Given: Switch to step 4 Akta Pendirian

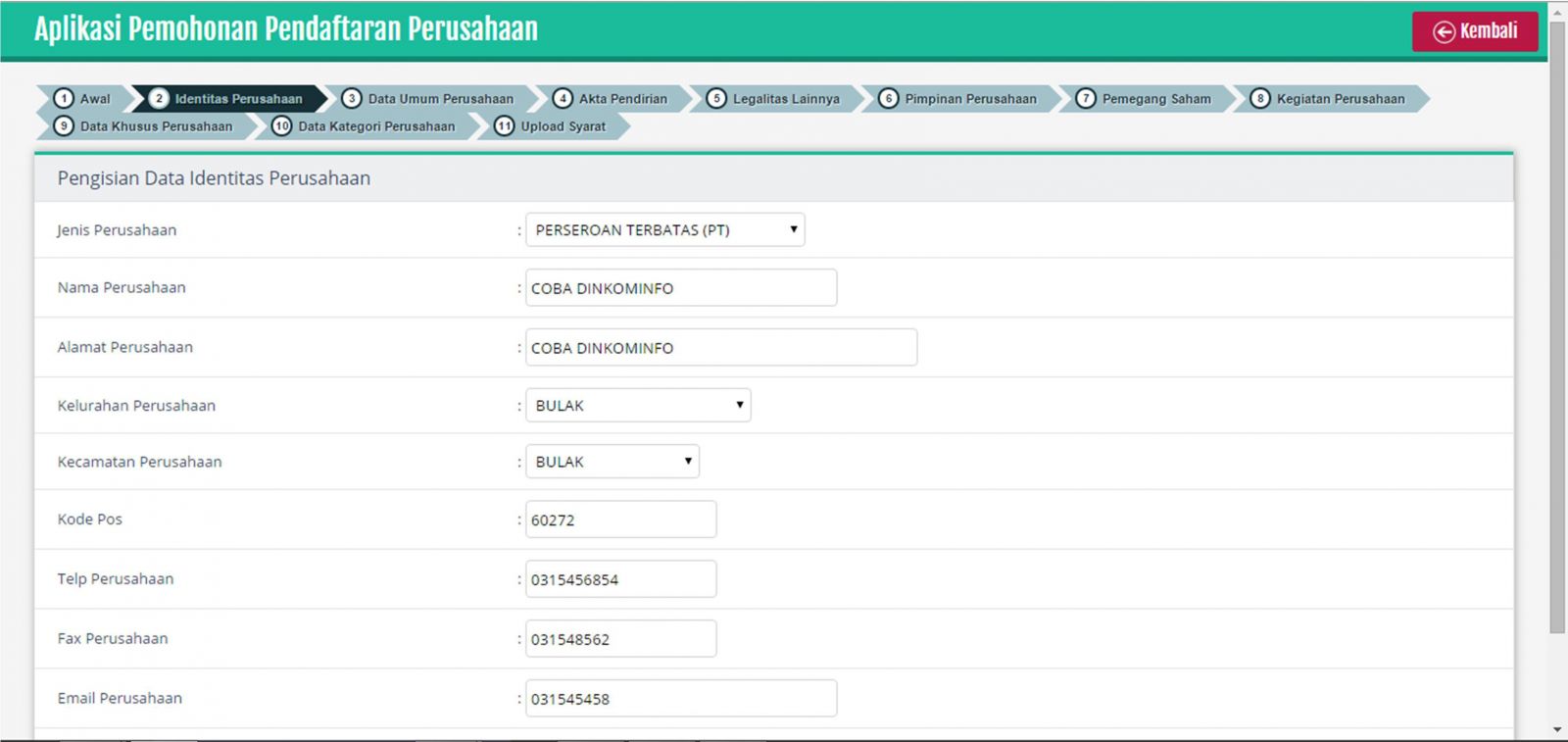Looking at the screenshot, I should point(612,99).
